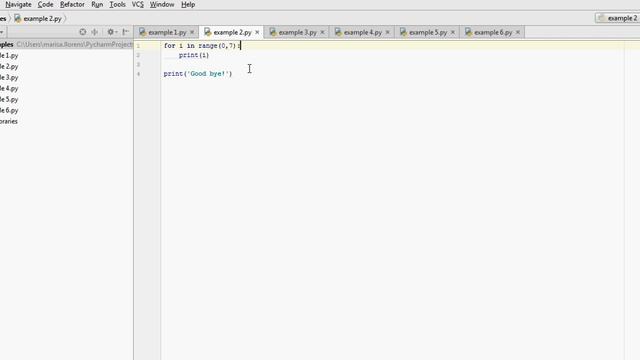The width and height of the screenshot is (640, 360).
Task: Open the Code menu
Action: click(45, 4)
